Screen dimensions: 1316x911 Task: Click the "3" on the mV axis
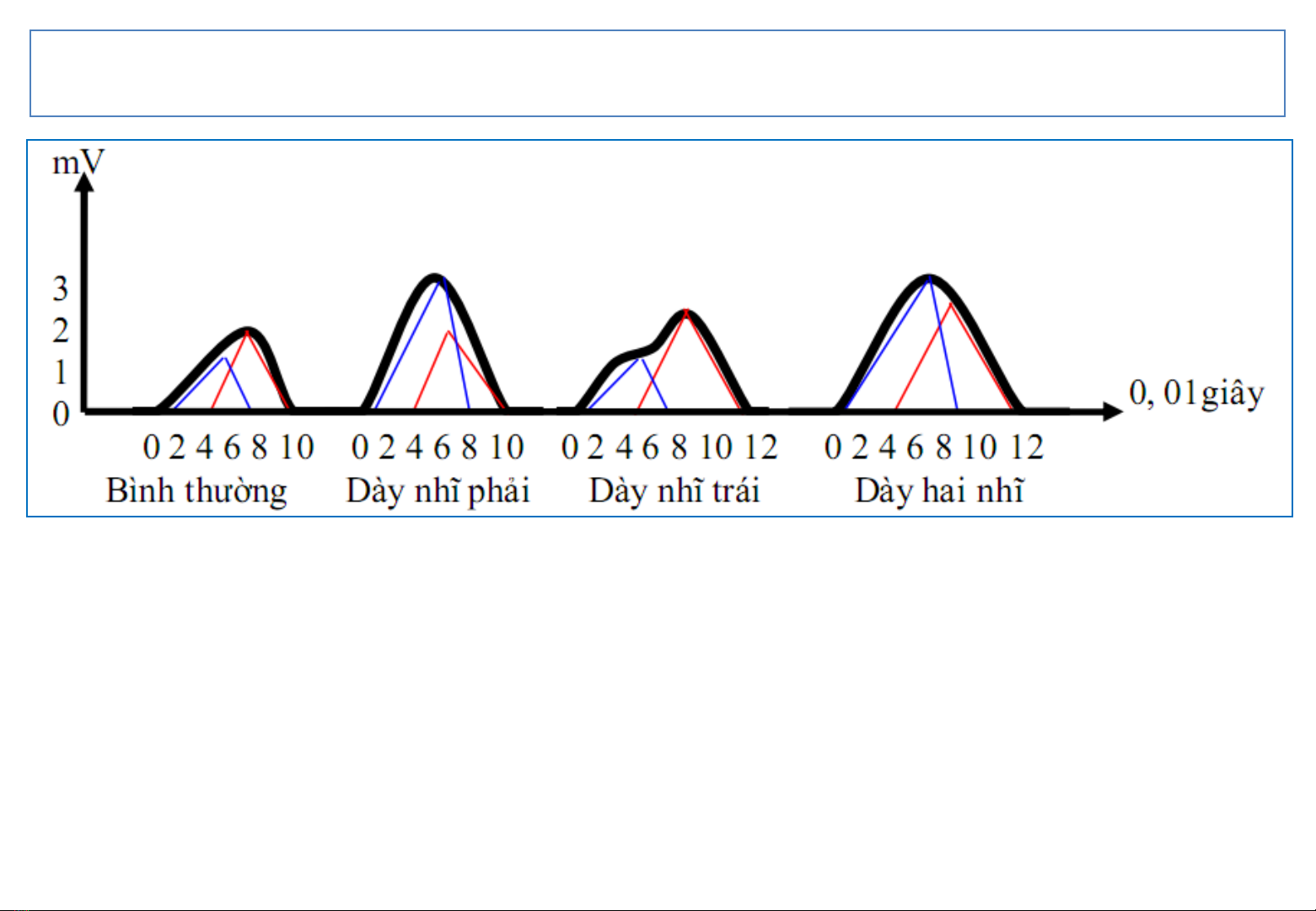pyautogui.click(x=61, y=290)
